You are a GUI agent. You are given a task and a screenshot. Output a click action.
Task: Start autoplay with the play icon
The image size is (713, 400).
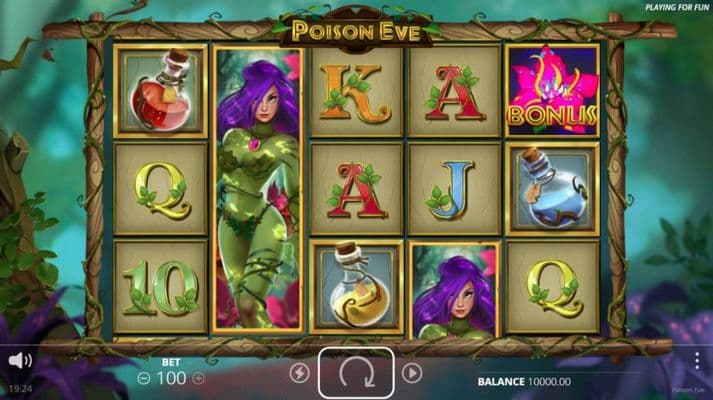[x=412, y=373]
